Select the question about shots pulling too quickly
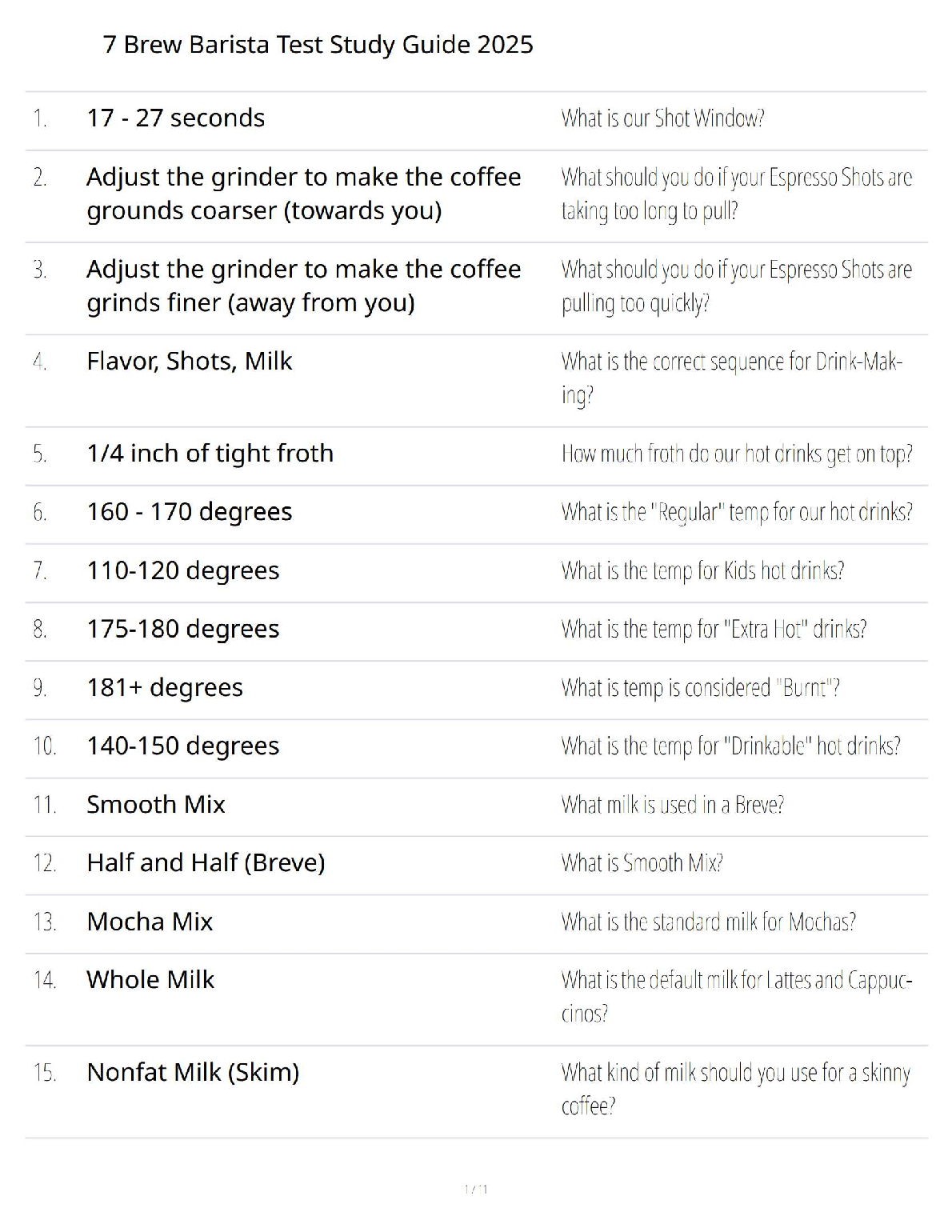 point(736,286)
